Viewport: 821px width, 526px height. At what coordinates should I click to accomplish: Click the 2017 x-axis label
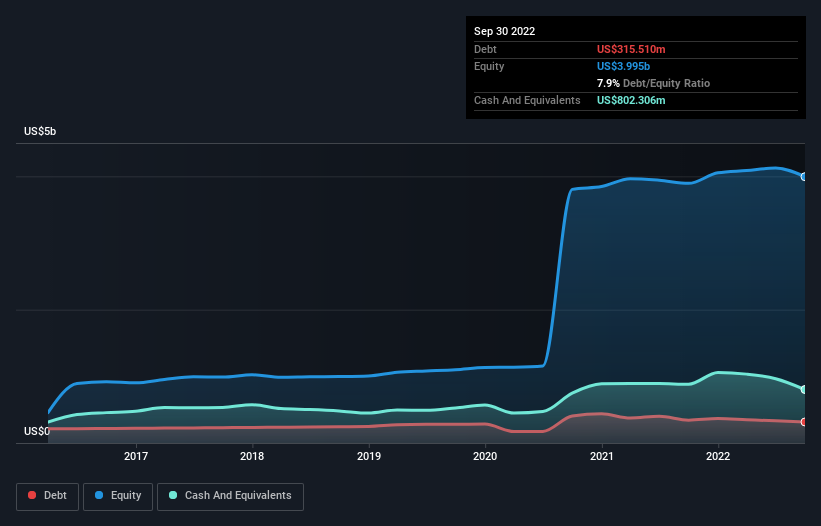[x=136, y=456]
